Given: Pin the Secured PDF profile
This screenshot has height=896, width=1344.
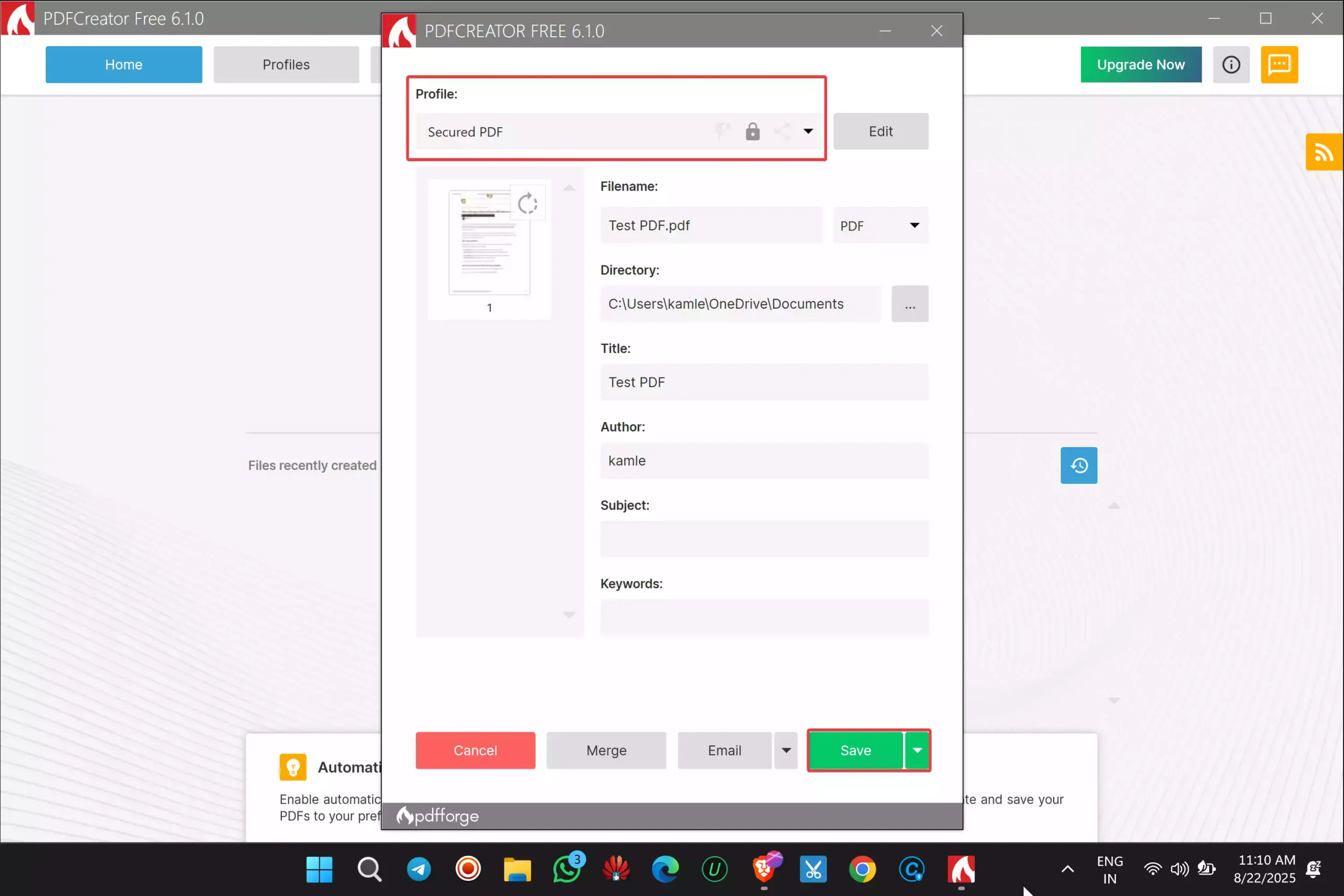Looking at the screenshot, I should pos(723,131).
